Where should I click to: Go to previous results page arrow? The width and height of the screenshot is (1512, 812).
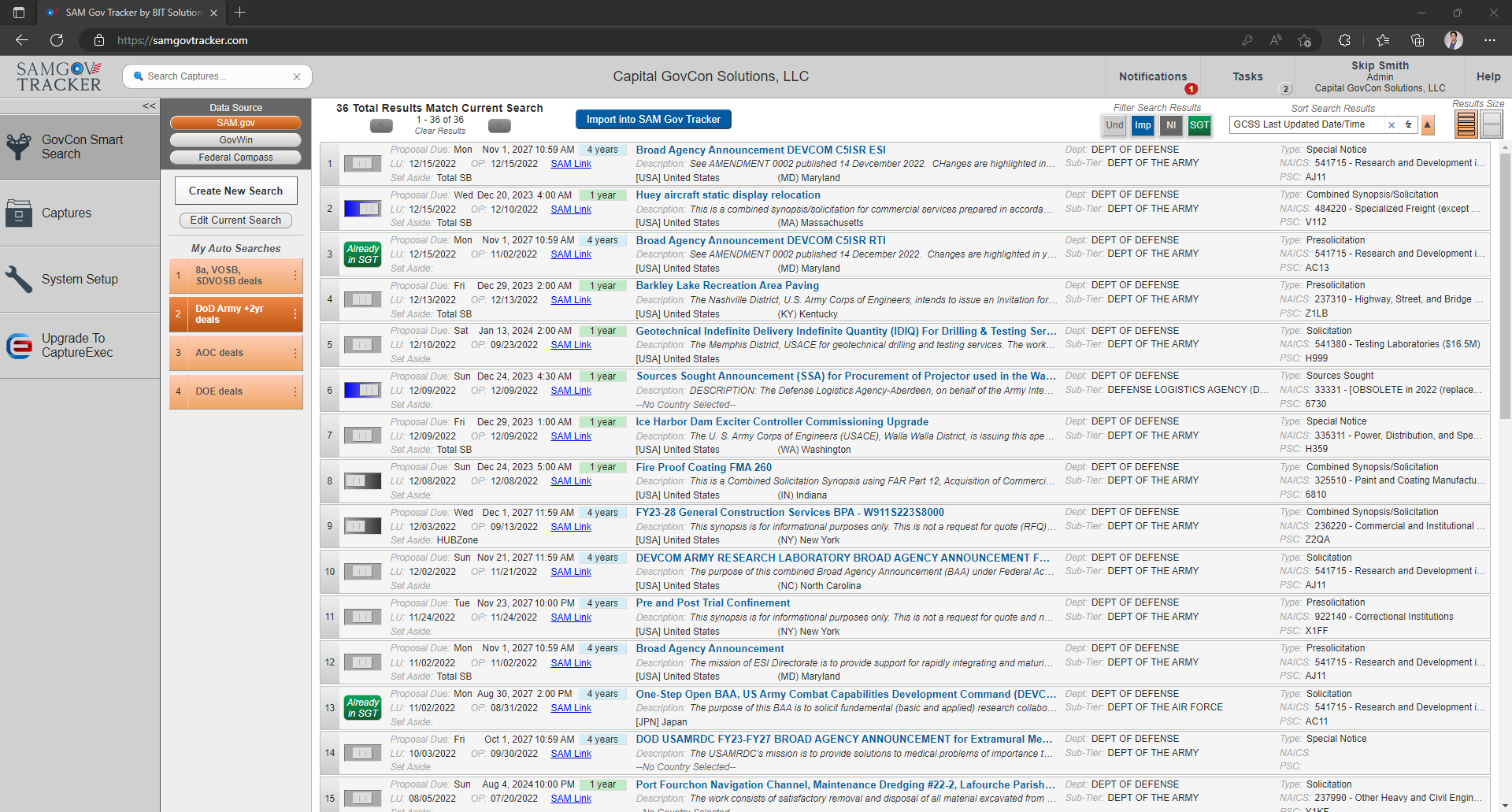coord(381,125)
